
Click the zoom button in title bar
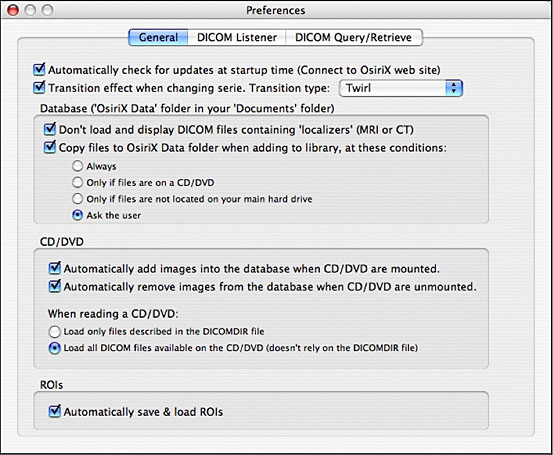(47, 10)
